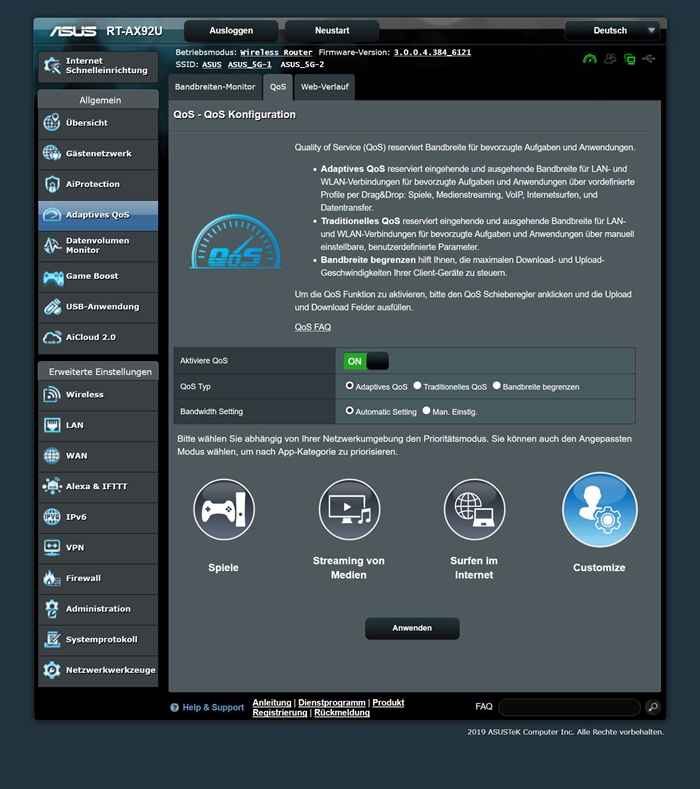Open the Datenvolumen Monitor icon
The image size is (700, 789).
click(52, 246)
